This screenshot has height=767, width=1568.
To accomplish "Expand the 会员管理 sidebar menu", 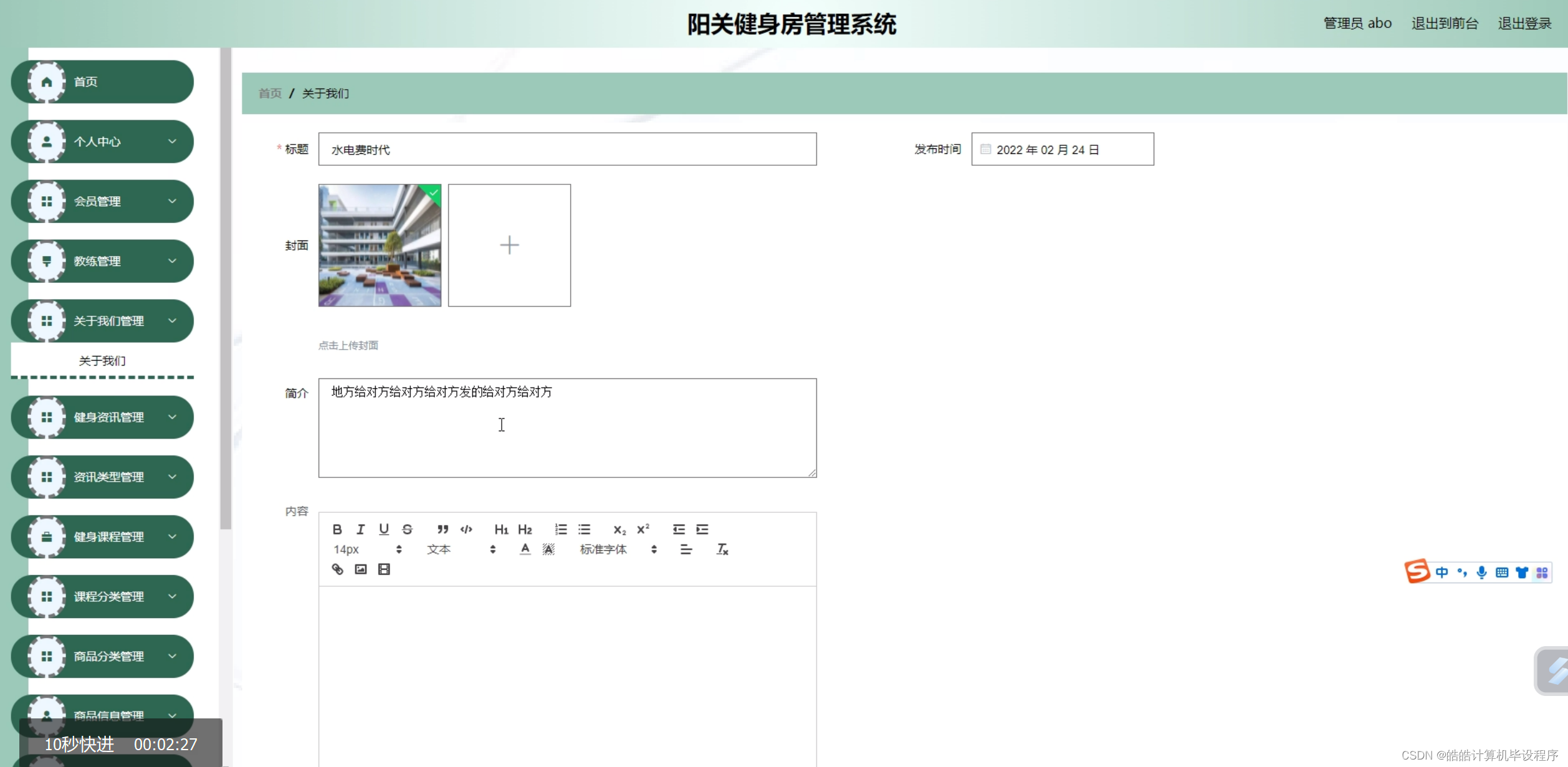I will pos(103,201).
